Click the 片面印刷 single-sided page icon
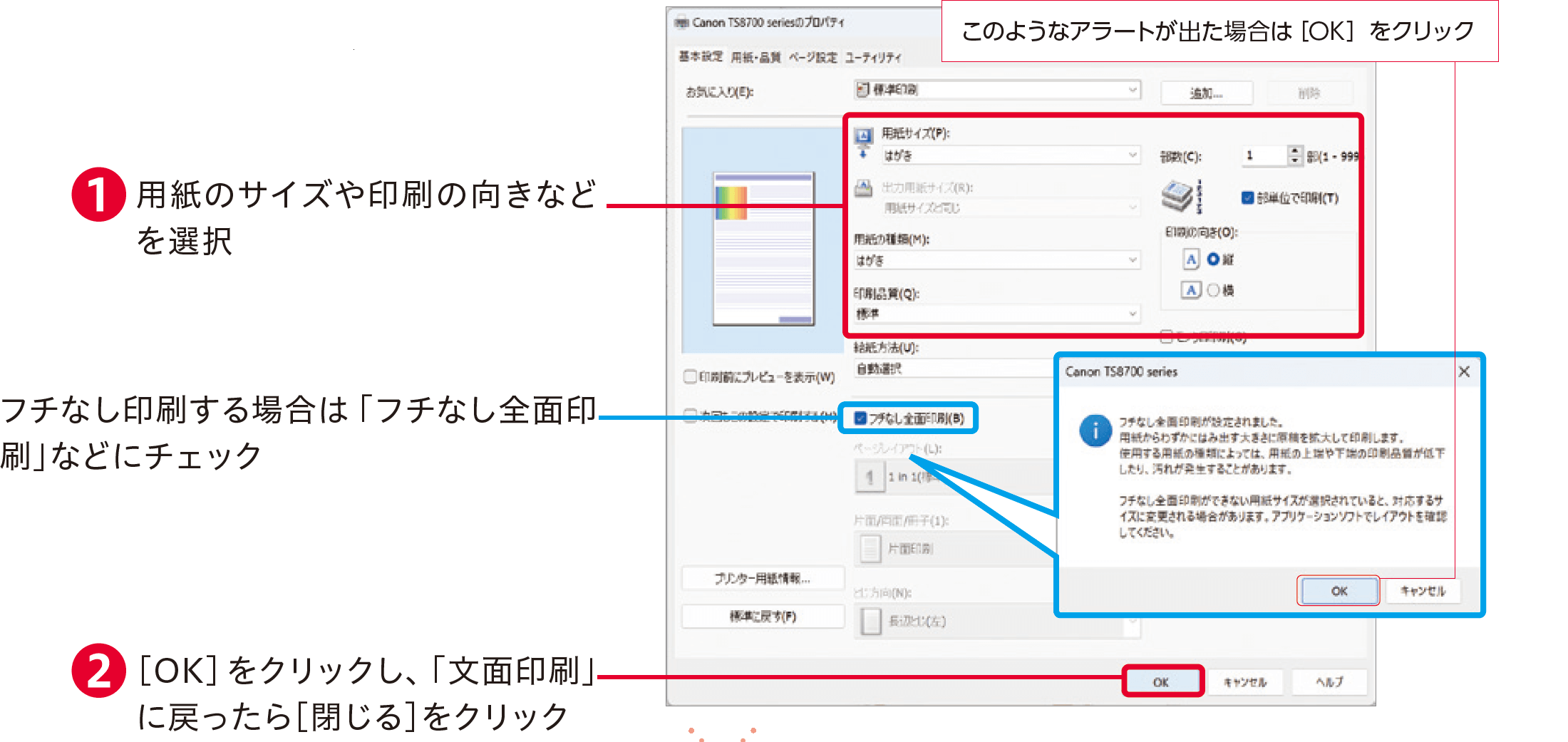 click(x=870, y=549)
